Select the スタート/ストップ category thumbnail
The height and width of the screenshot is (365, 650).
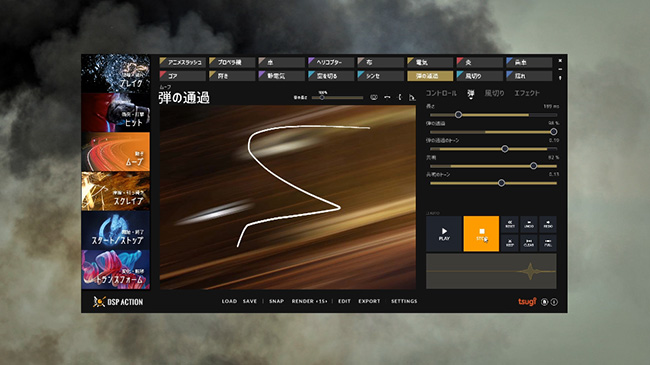pos(116,231)
